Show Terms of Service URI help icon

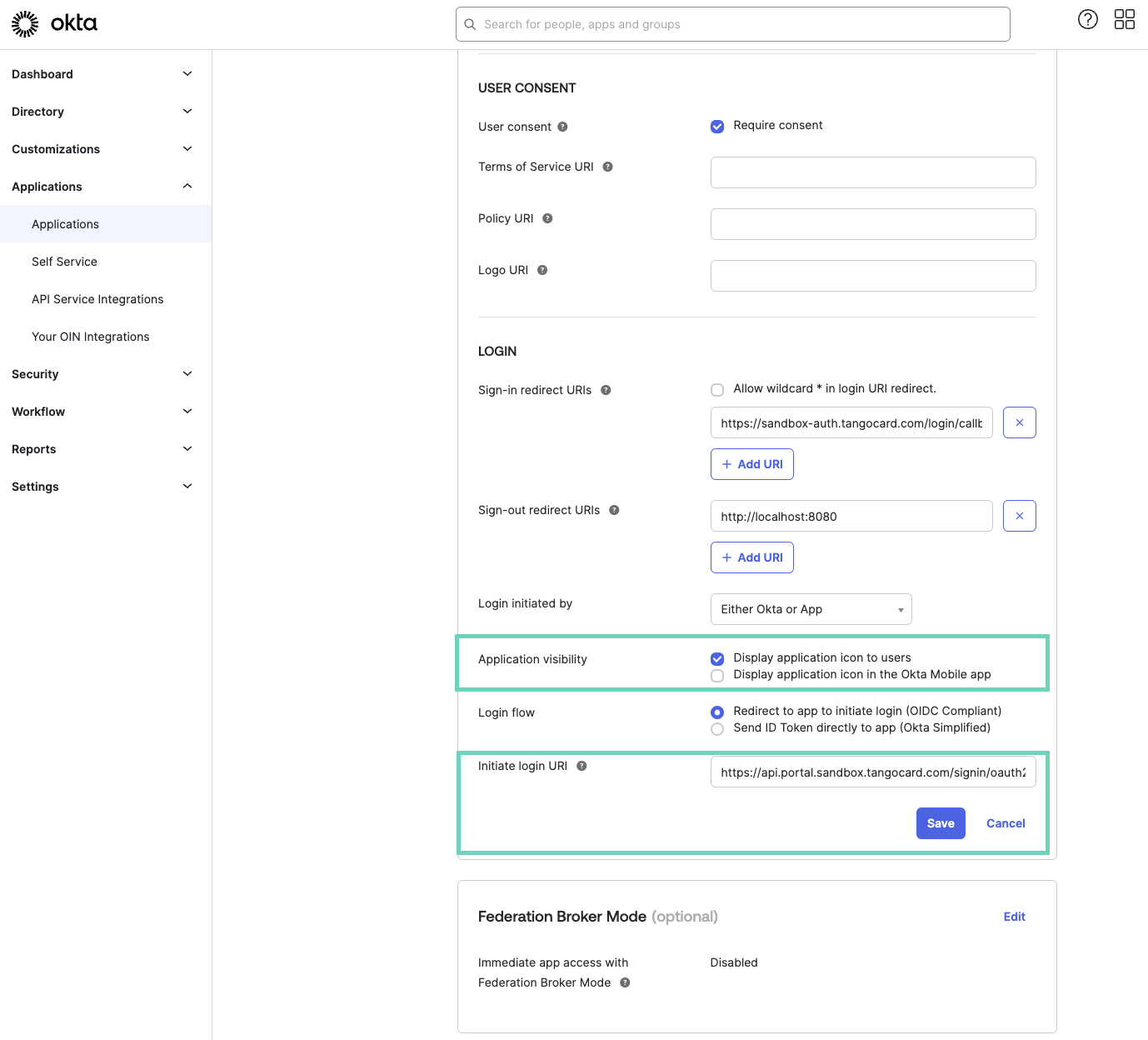pyautogui.click(x=607, y=167)
